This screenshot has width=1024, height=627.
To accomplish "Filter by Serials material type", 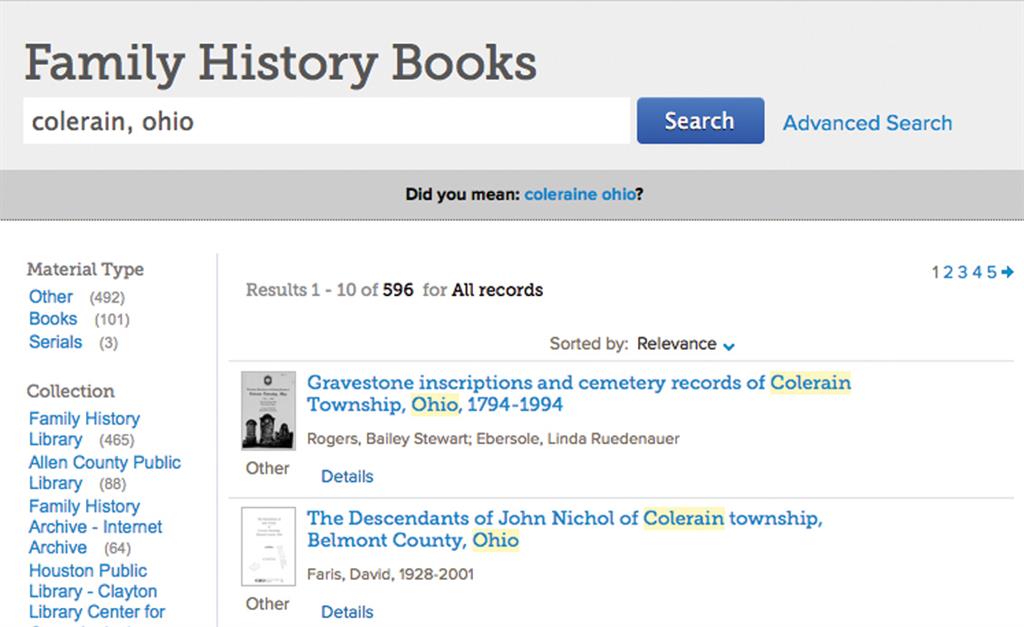I will 56,342.
